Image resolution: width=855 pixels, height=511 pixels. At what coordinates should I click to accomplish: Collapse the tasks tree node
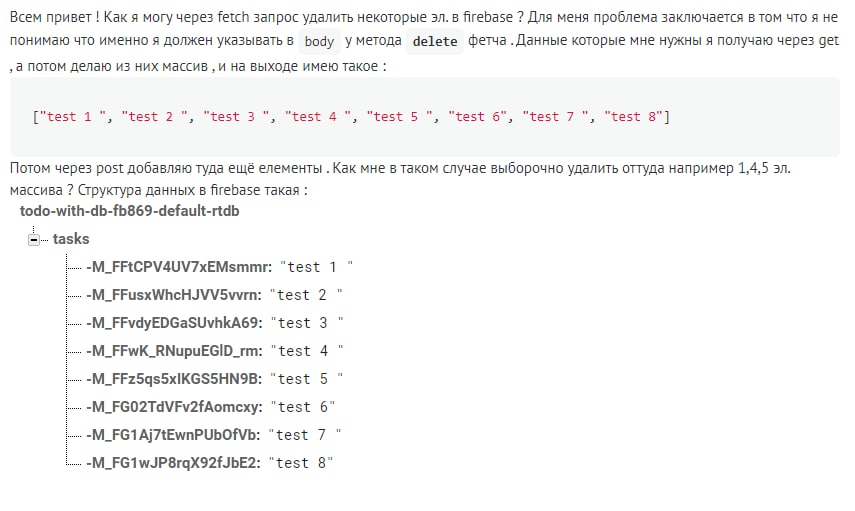point(34,239)
